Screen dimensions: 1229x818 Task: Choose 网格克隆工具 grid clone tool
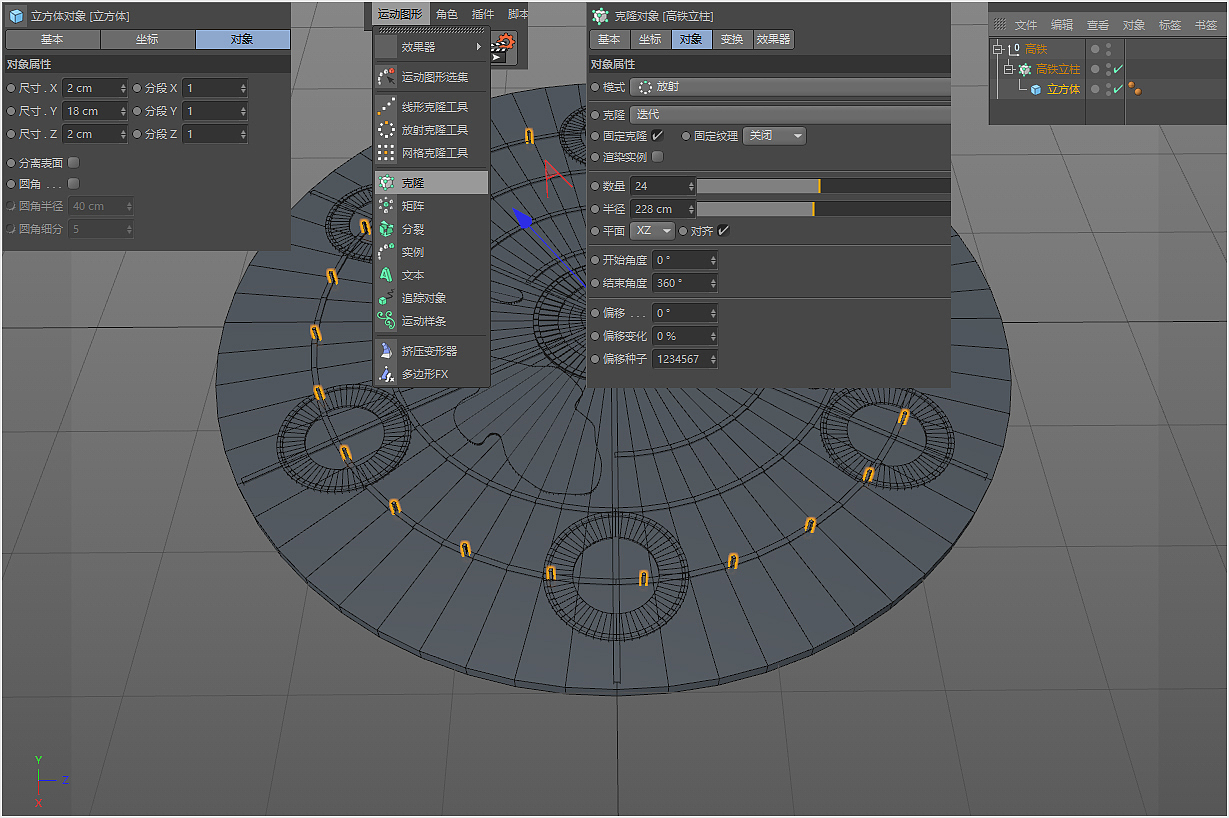coord(432,153)
